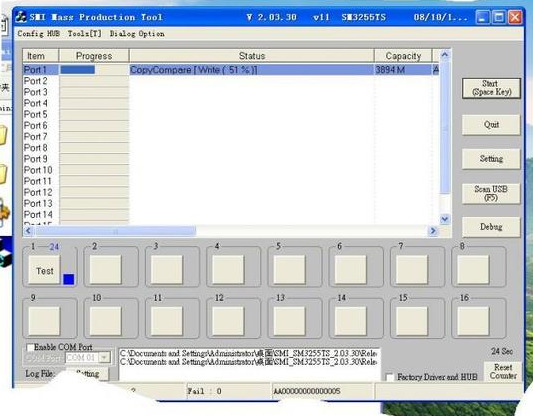This screenshot has width=533, height=416.
Task: Click the slot 2 port button
Action: [106, 270]
